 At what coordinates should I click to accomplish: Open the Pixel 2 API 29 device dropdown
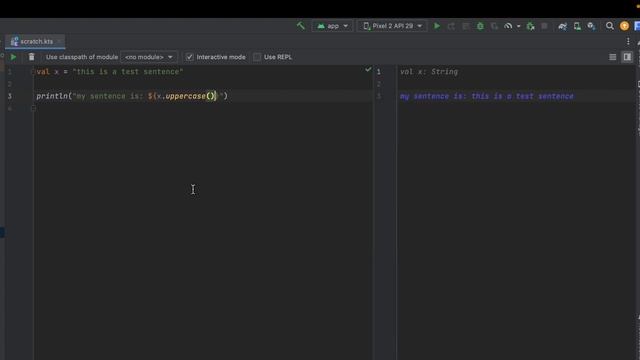click(x=392, y=26)
